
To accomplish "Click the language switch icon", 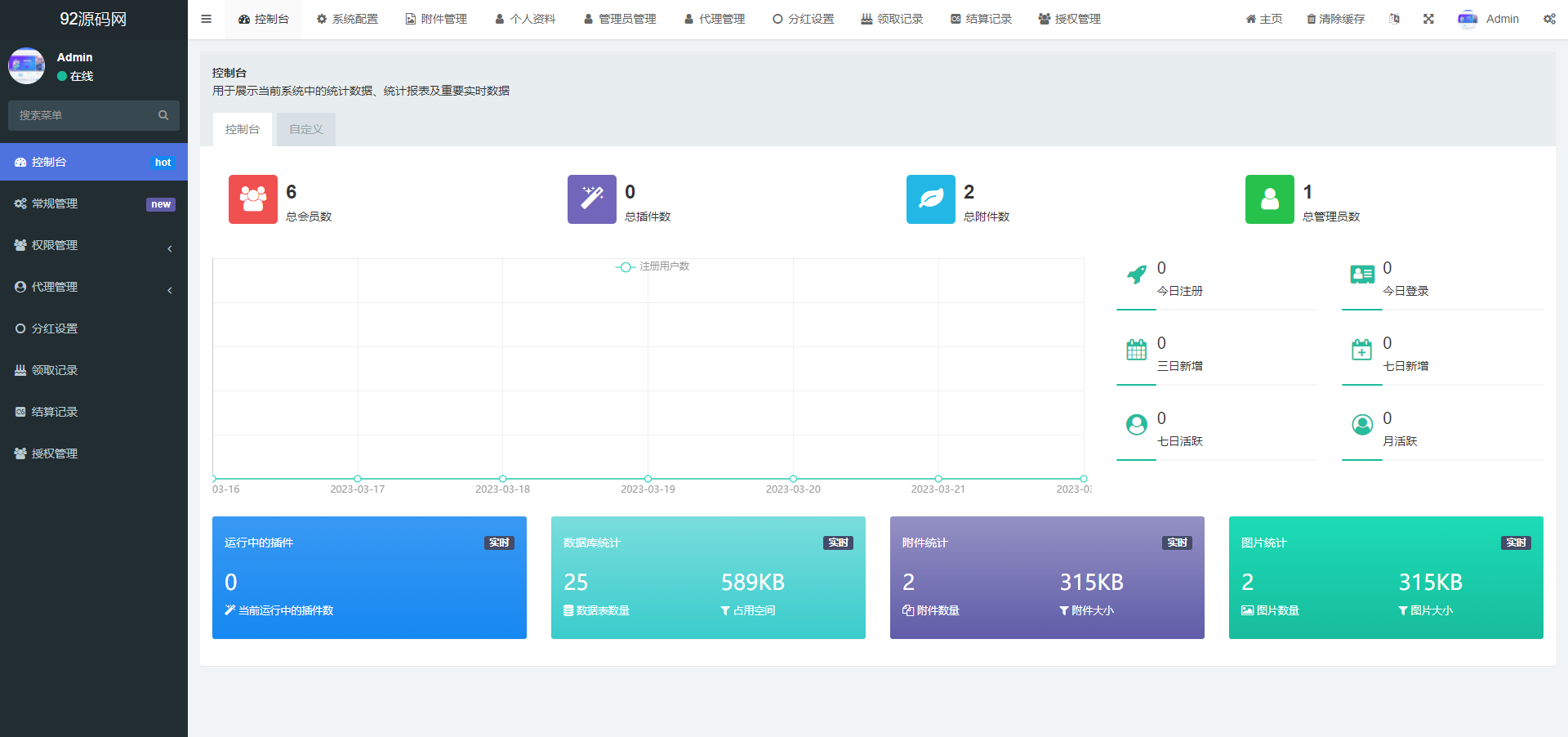I will 1394,19.
